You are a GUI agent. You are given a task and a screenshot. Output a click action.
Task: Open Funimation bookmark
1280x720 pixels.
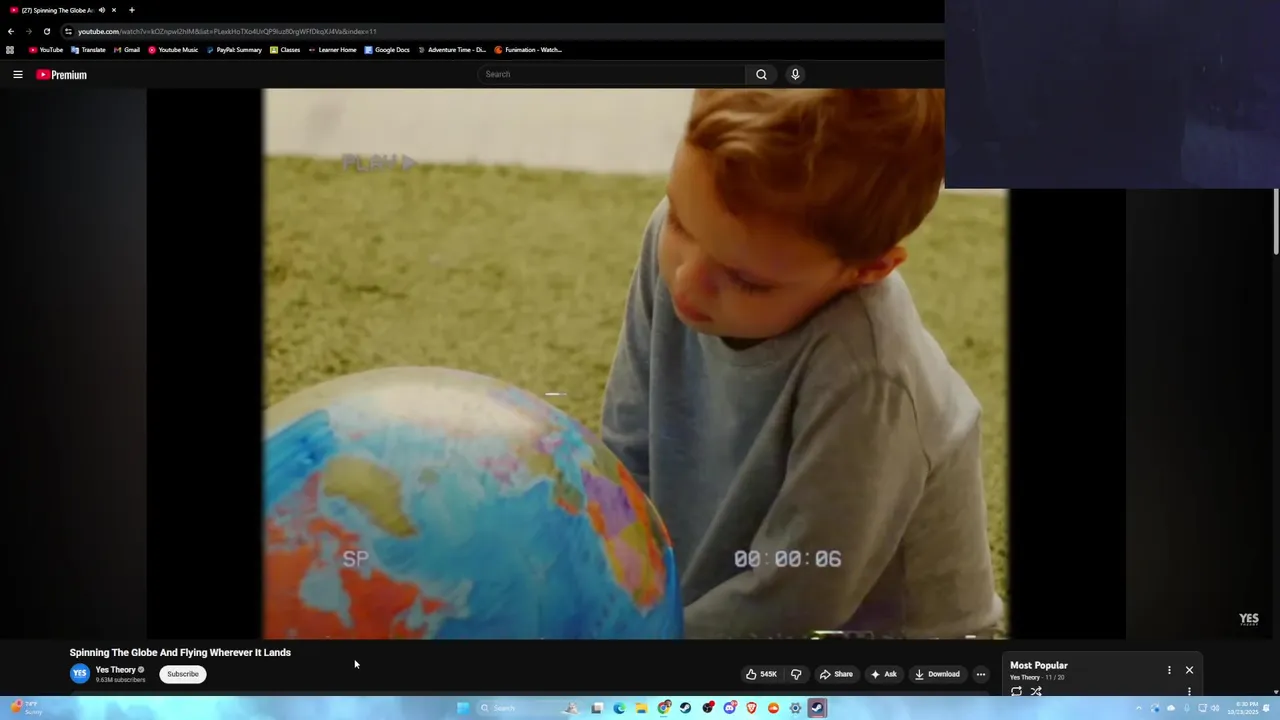click(528, 50)
